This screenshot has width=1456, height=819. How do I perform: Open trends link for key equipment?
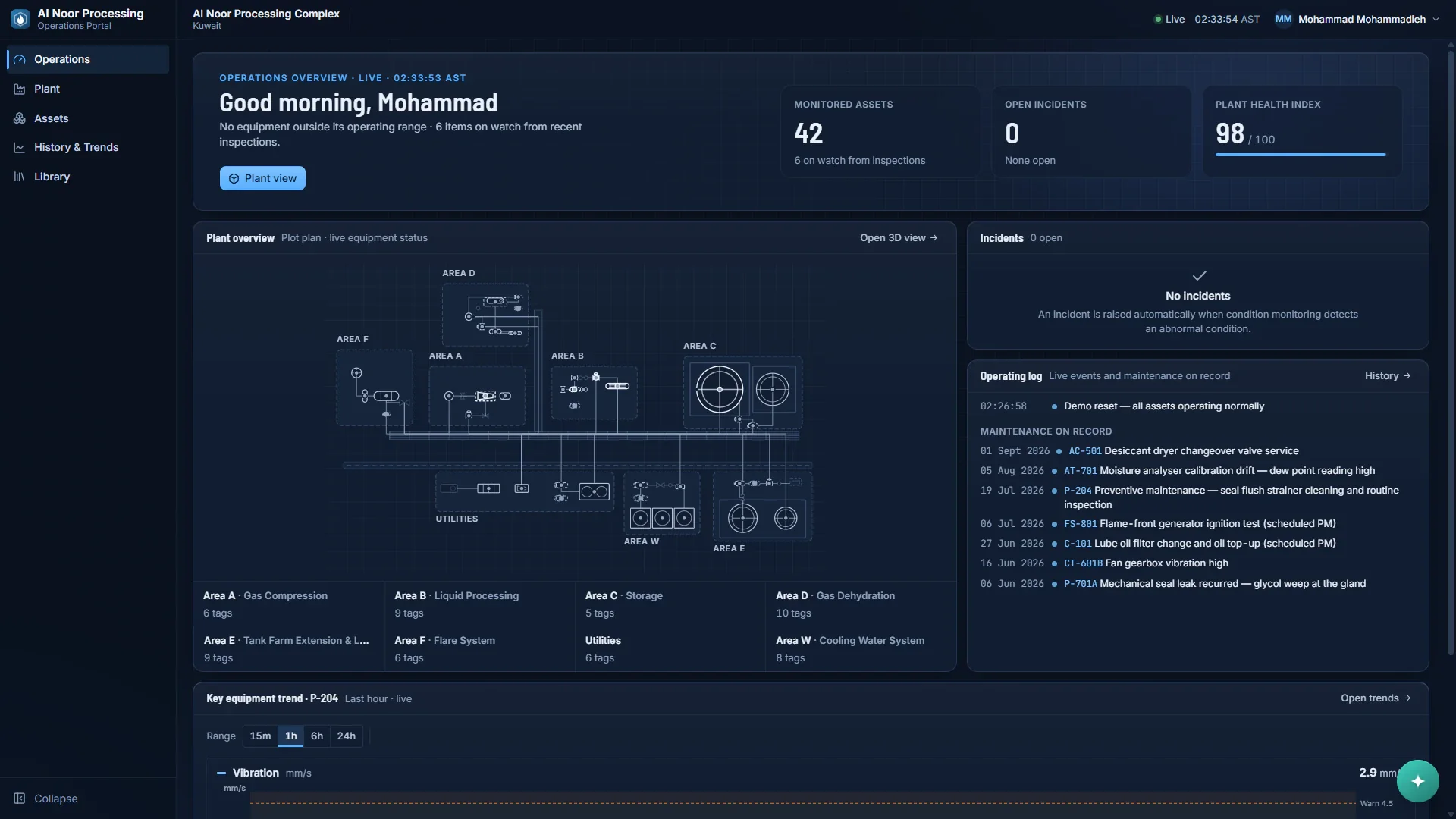pos(1376,698)
